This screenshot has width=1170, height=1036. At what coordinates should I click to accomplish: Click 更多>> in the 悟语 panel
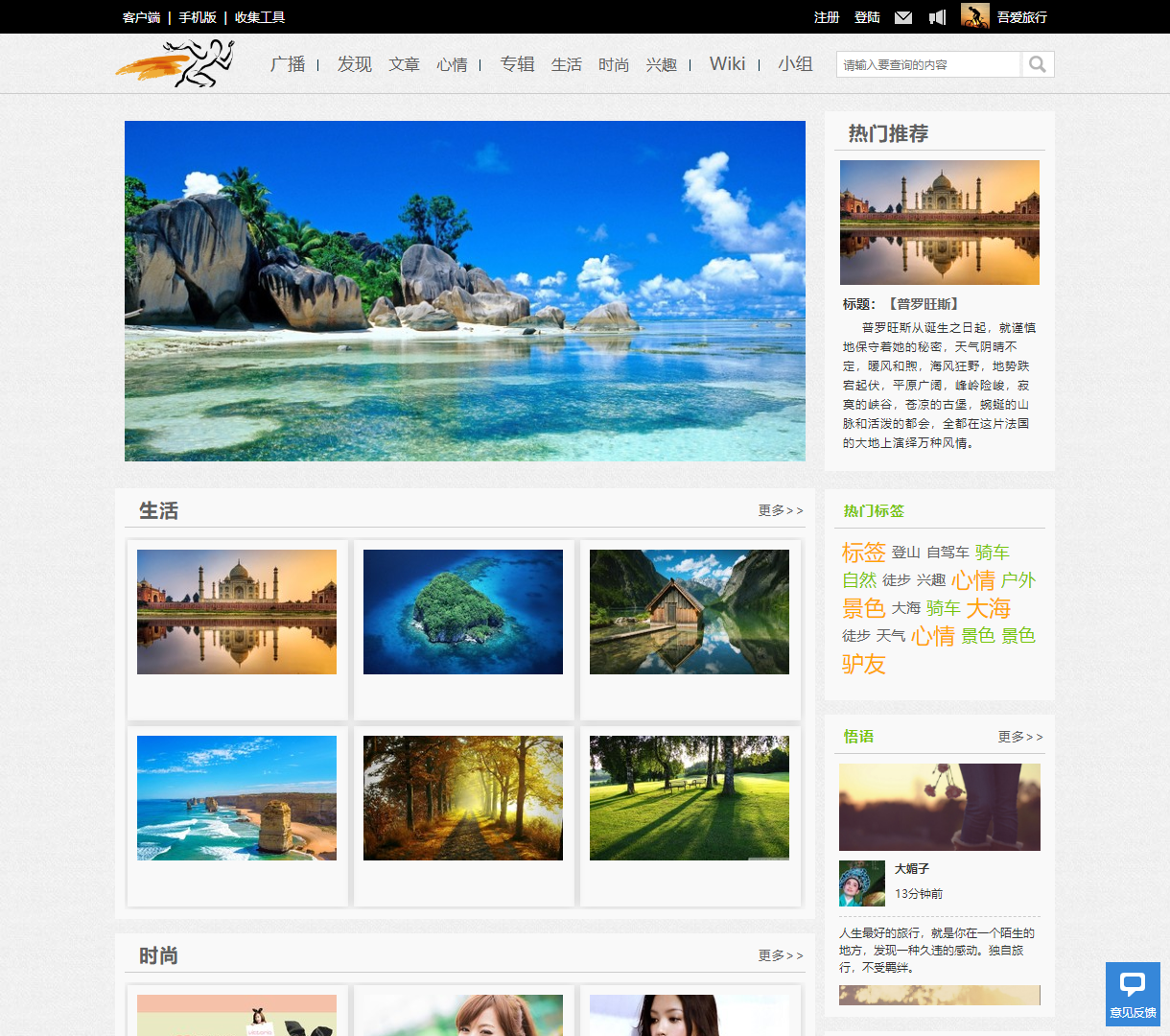click(x=1018, y=737)
